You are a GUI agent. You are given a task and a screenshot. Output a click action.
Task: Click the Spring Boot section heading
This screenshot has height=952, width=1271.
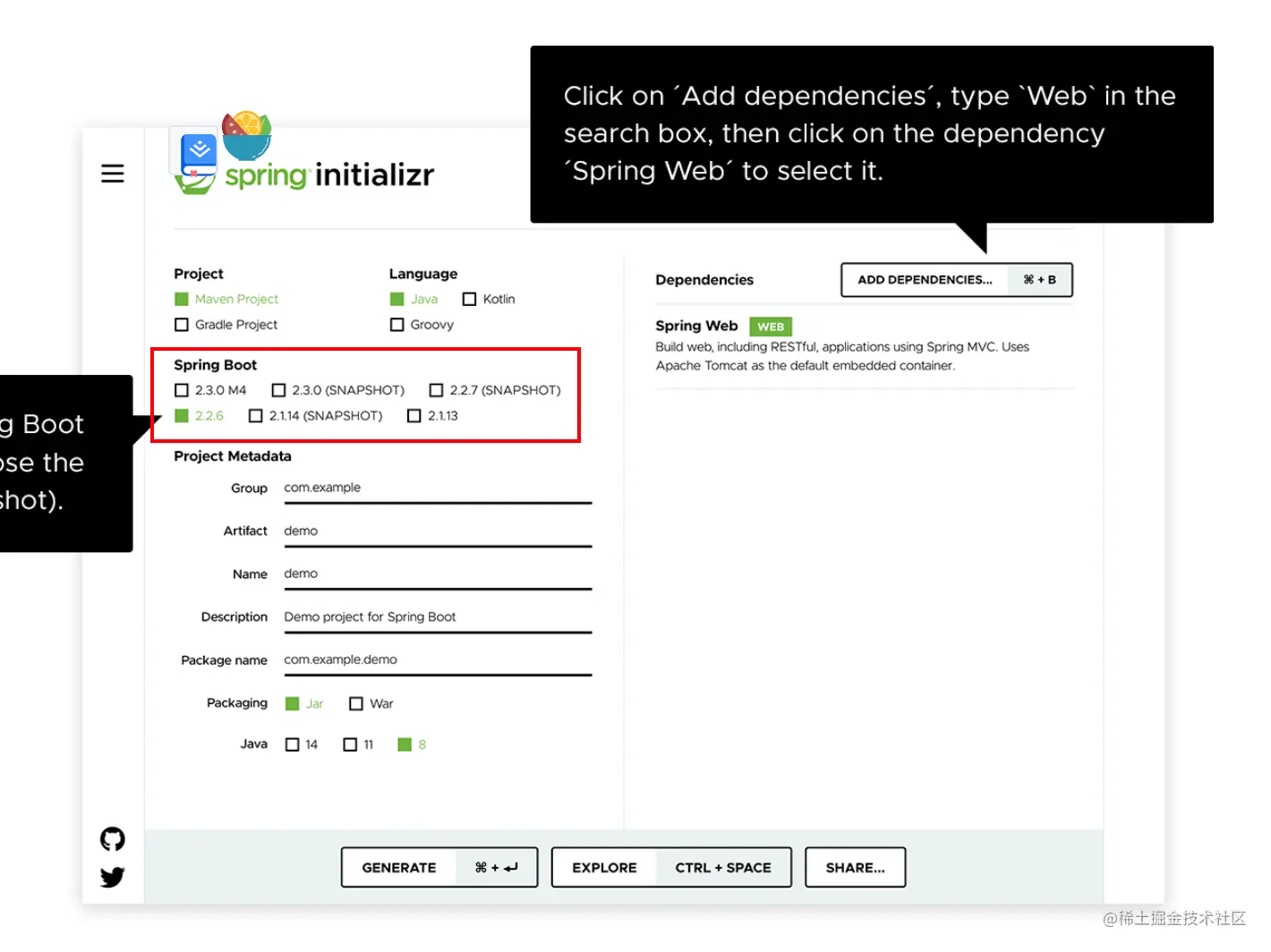coord(215,365)
